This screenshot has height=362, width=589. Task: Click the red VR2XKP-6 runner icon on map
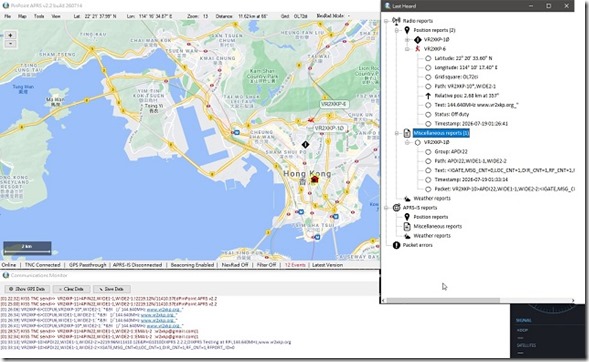311,120
